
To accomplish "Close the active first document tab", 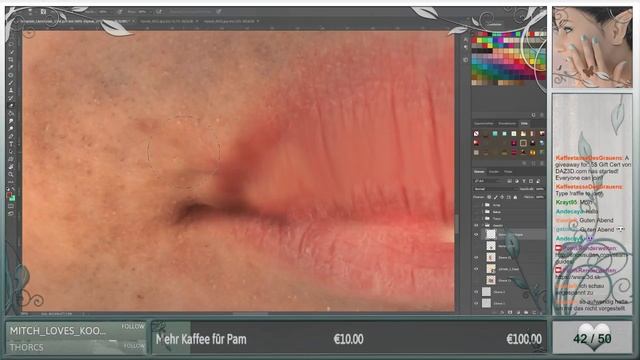I will pos(134,21).
